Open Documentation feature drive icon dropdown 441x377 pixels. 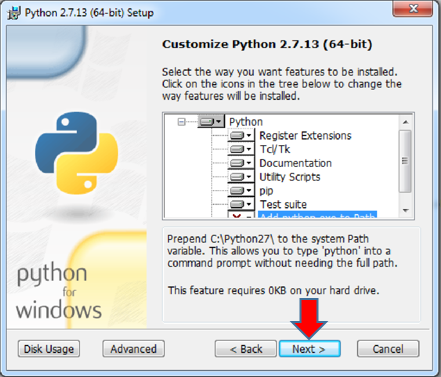tap(241, 163)
